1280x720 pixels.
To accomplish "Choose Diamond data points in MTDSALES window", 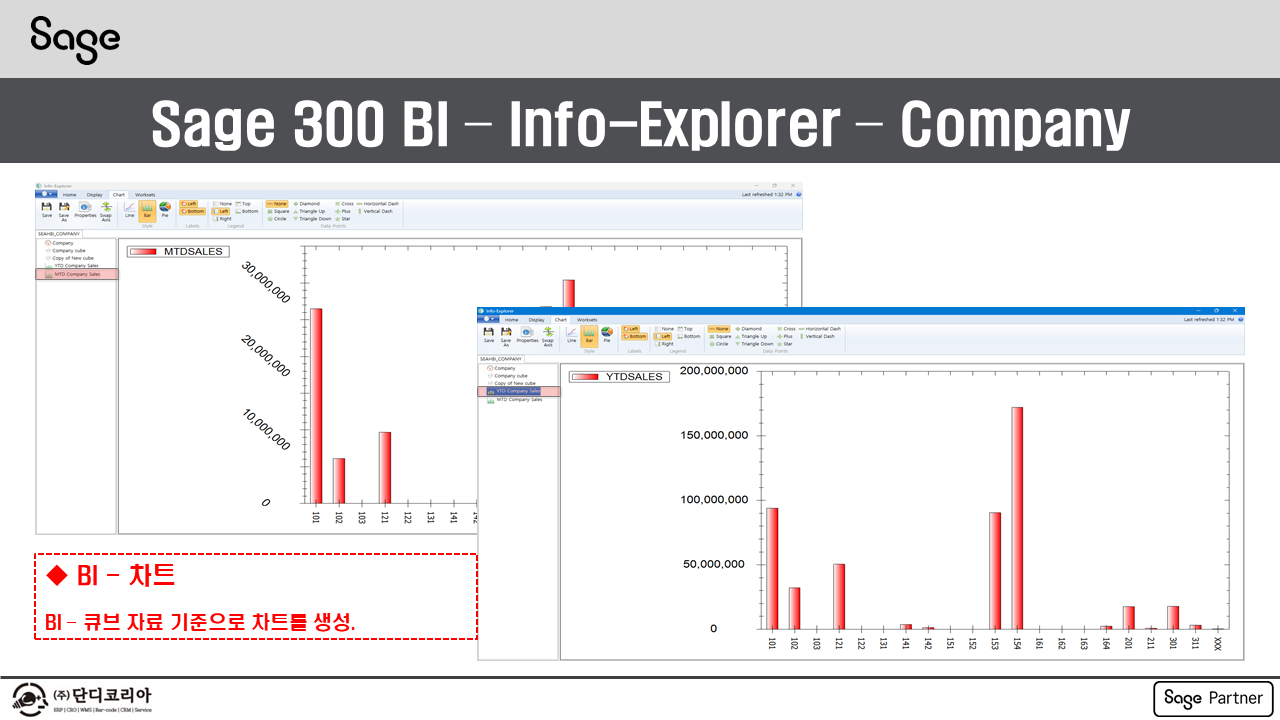I will pos(306,204).
